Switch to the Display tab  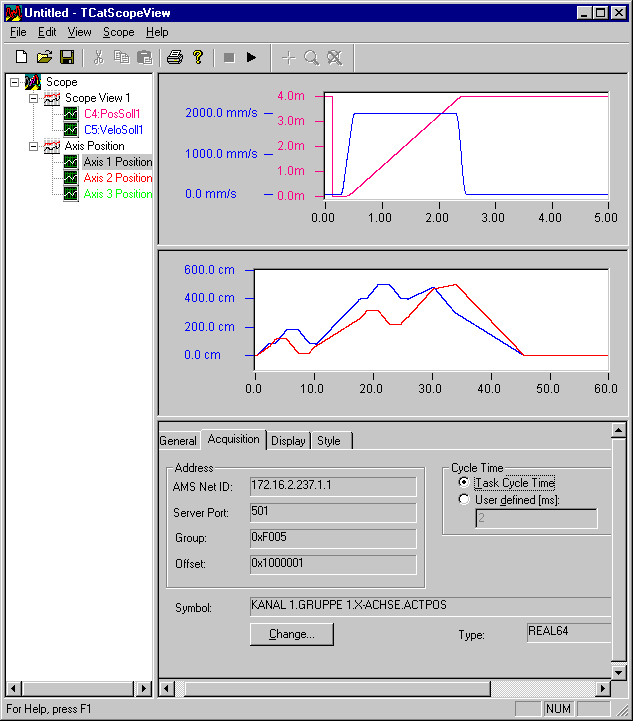click(288, 441)
